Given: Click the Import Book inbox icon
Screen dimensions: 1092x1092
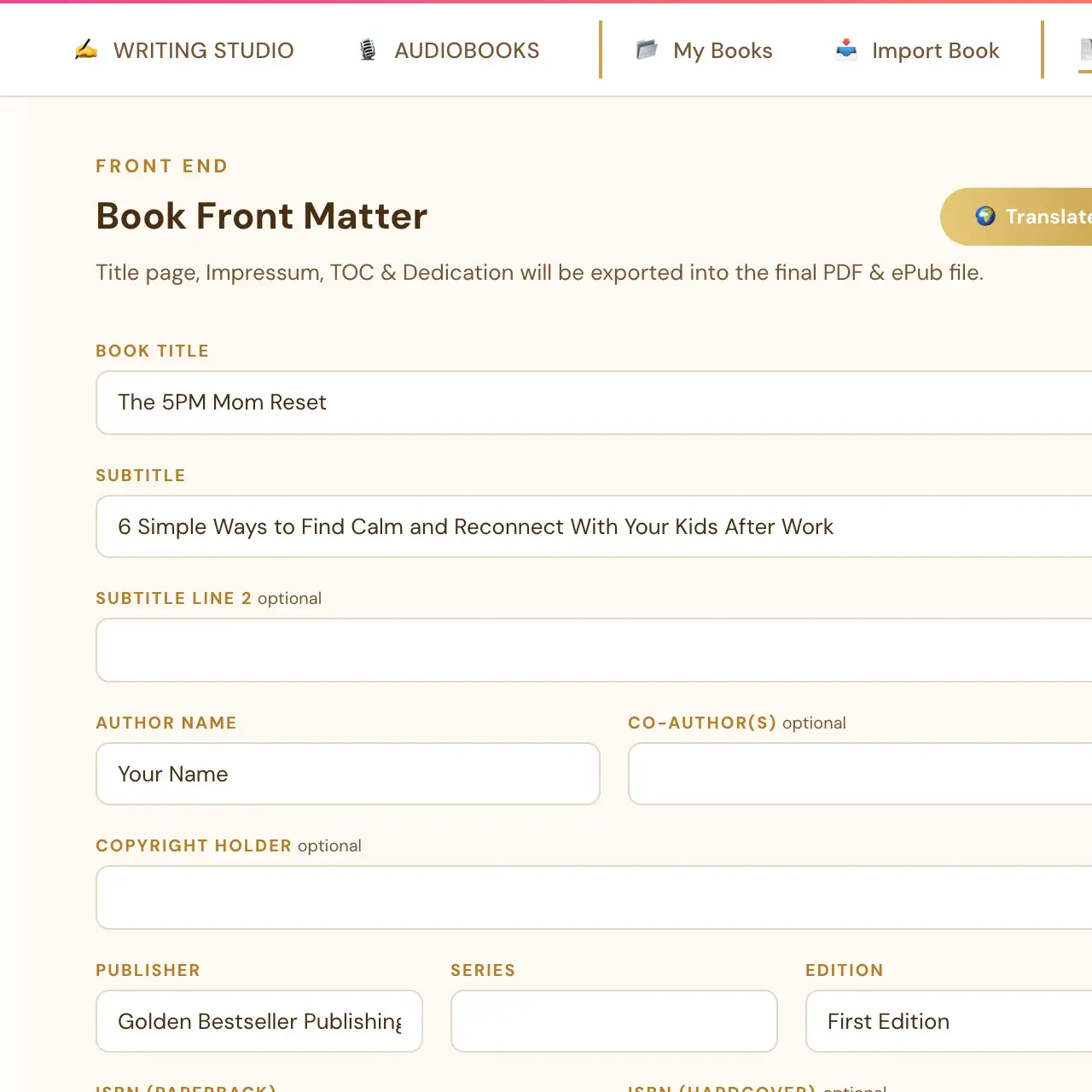Looking at the screenshot, I should [846, 49].
